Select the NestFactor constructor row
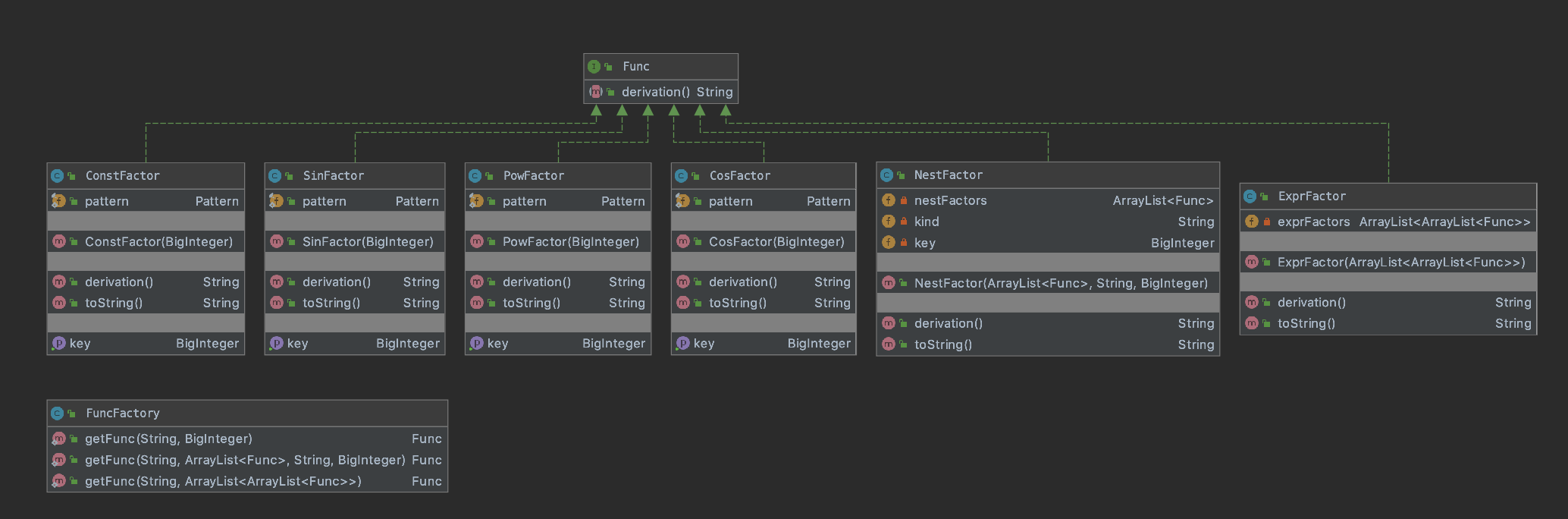1568x519 pixels. pos(1060,283)
